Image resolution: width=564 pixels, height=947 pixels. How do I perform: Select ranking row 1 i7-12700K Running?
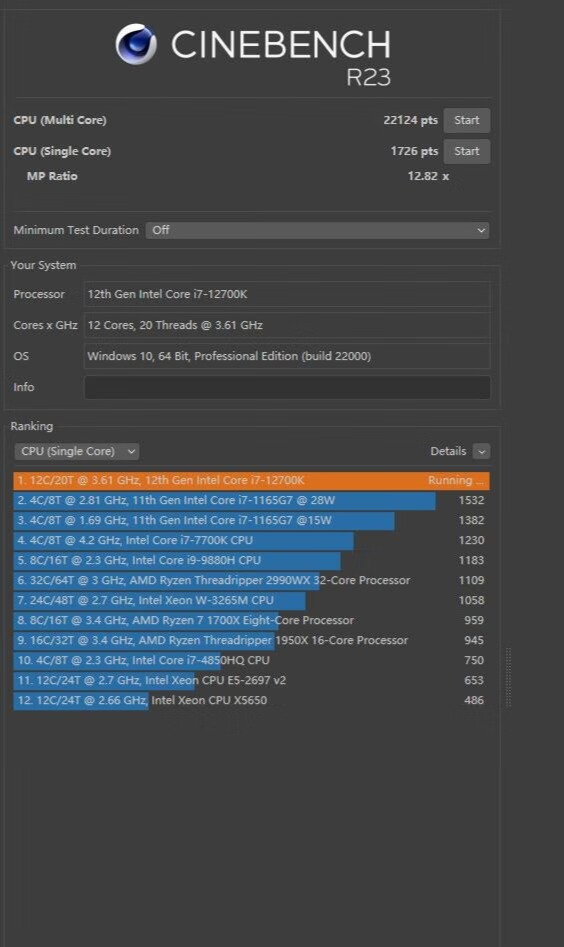251,481
